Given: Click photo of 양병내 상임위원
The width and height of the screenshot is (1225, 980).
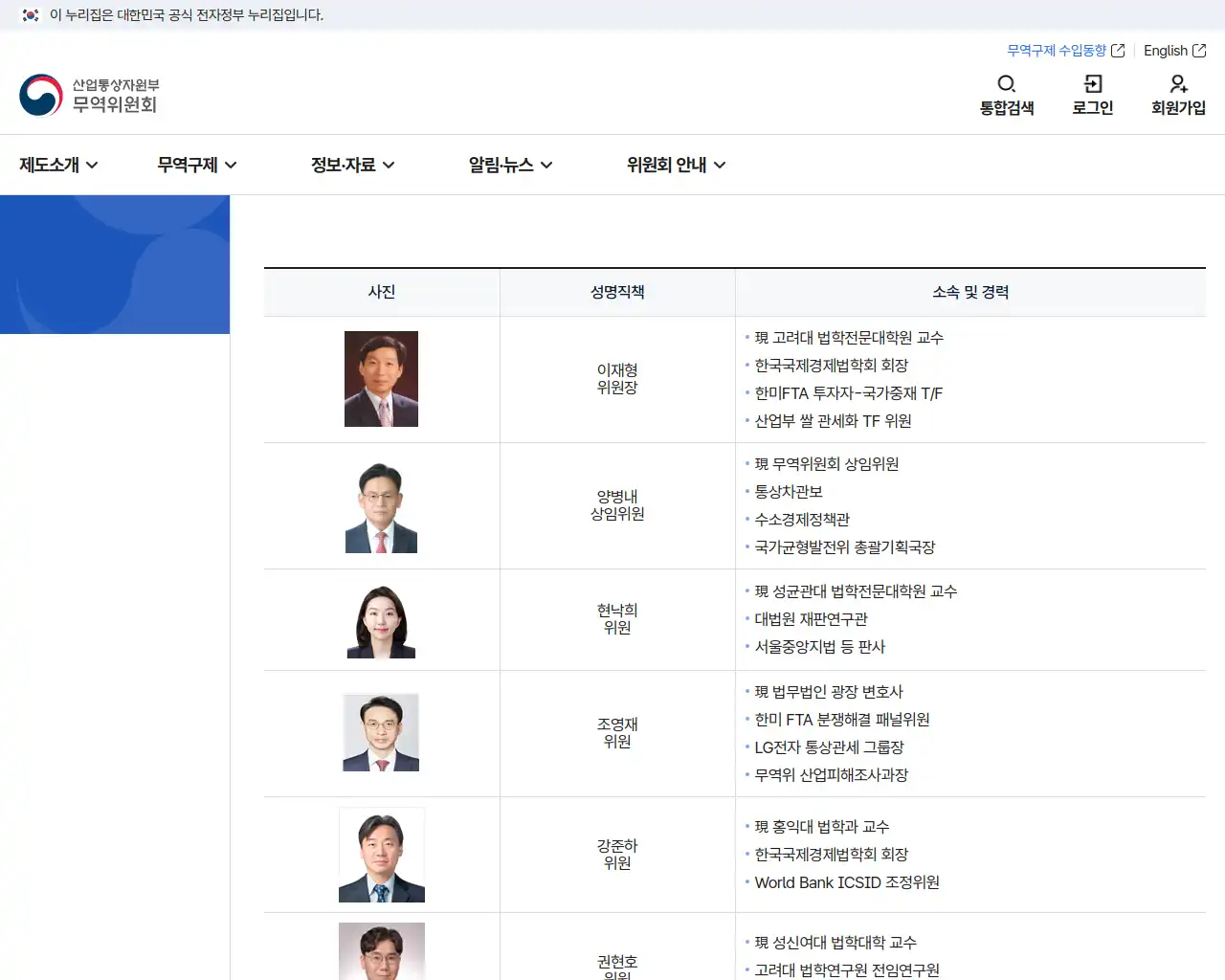Looking at the screenshot, I should pos(381,507).
